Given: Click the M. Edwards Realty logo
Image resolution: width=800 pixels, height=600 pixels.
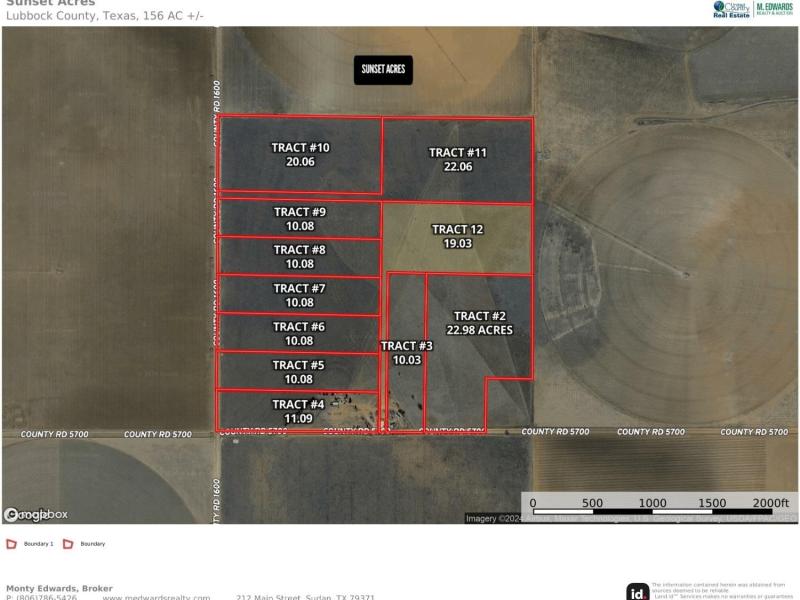Looking at the screenshot, I should (x=774, y=10).
